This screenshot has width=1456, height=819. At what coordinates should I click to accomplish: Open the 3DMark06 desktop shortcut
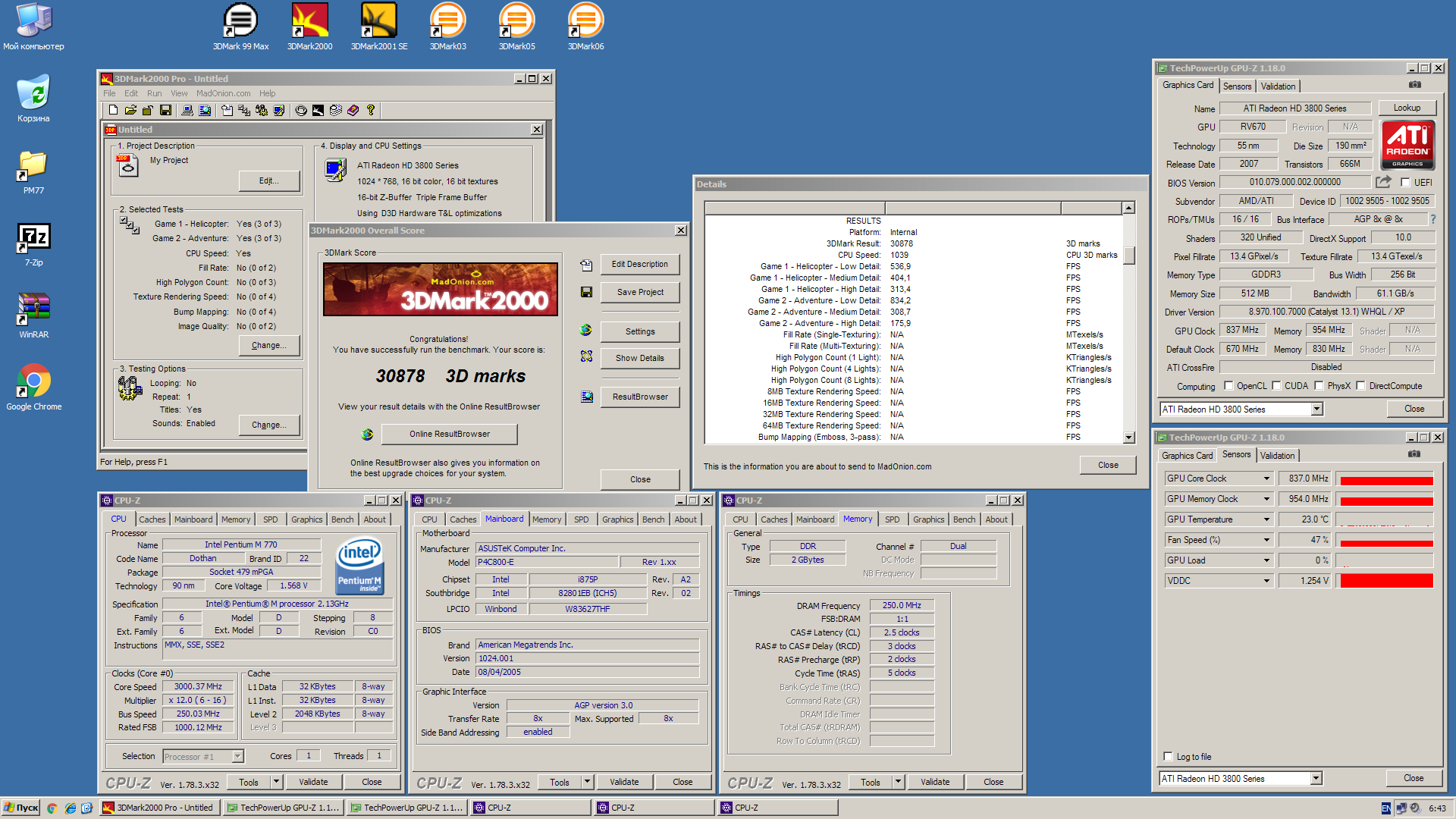tap(585, 27)
